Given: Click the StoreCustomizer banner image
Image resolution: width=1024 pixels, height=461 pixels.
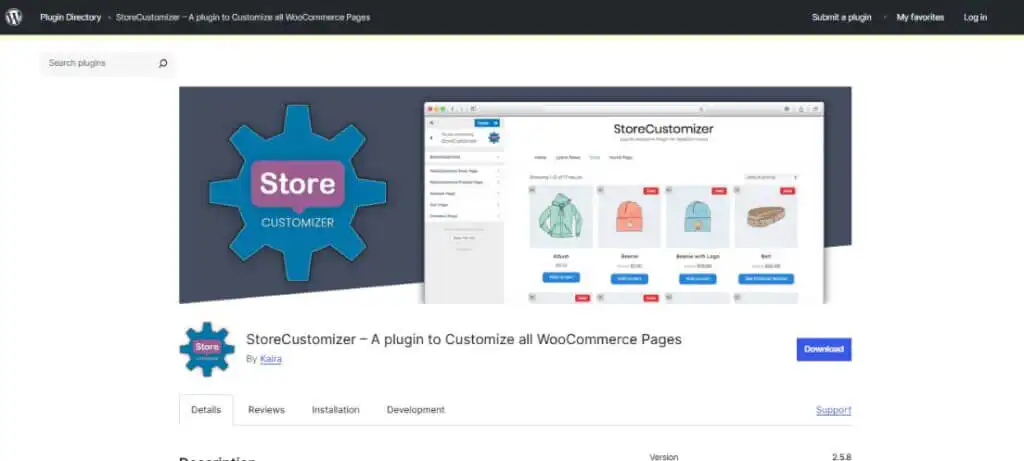Looking at the screenshot, I should (515, 195).
